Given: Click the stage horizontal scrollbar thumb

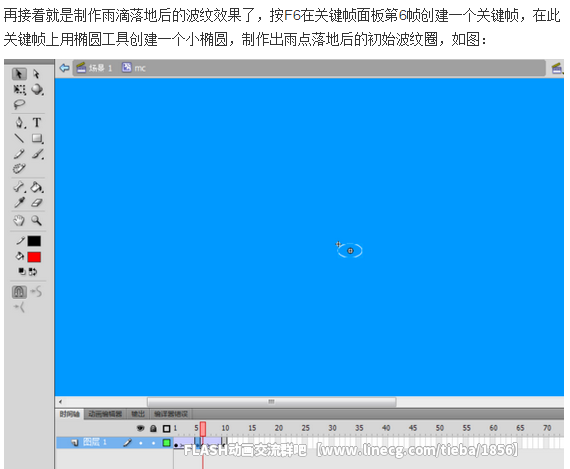Looking at the screenshot, I should coord(272,402).
